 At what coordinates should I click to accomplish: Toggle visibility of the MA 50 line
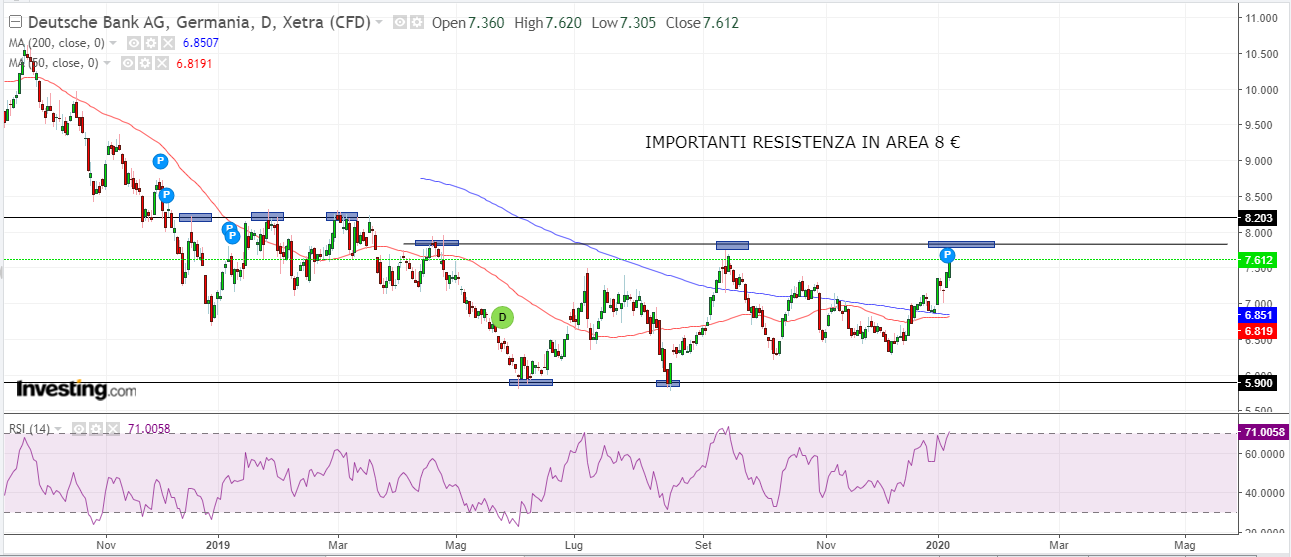[x=128, y=63]
